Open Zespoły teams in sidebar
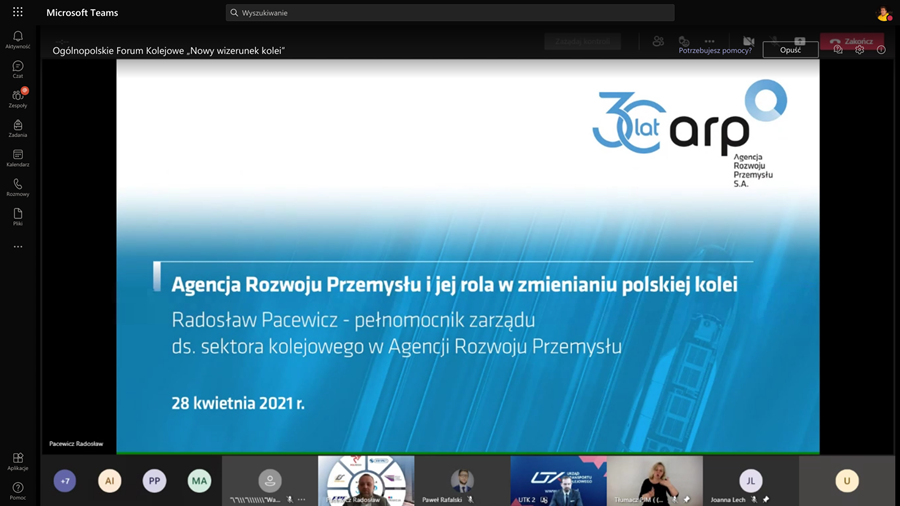 click(x=18, y=99)
